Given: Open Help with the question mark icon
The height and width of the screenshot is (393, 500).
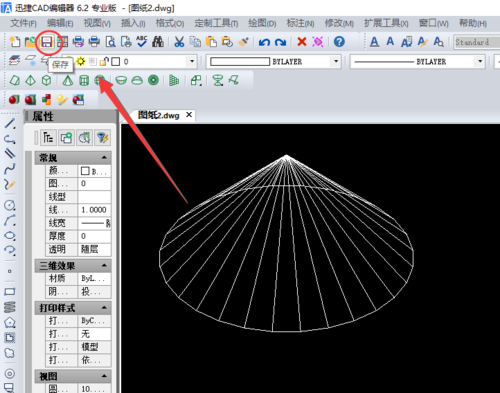Looking at the screenshot, I should [x=339, y=42].
